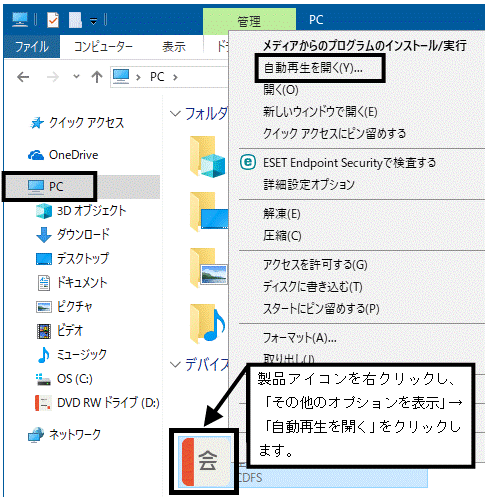The height and width of the screenshot is (497, 485).
Task: Select 'ESET Endpoint Securityで検査する' menu entry
Action: tap(349, 163)
